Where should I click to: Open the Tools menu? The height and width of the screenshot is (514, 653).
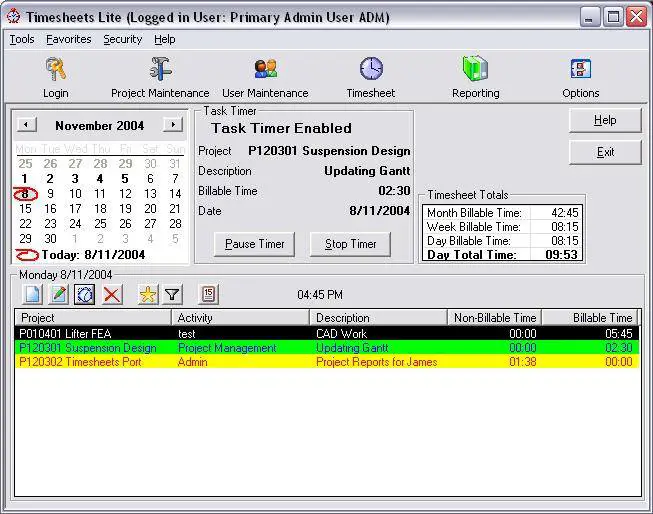point(22,39)
